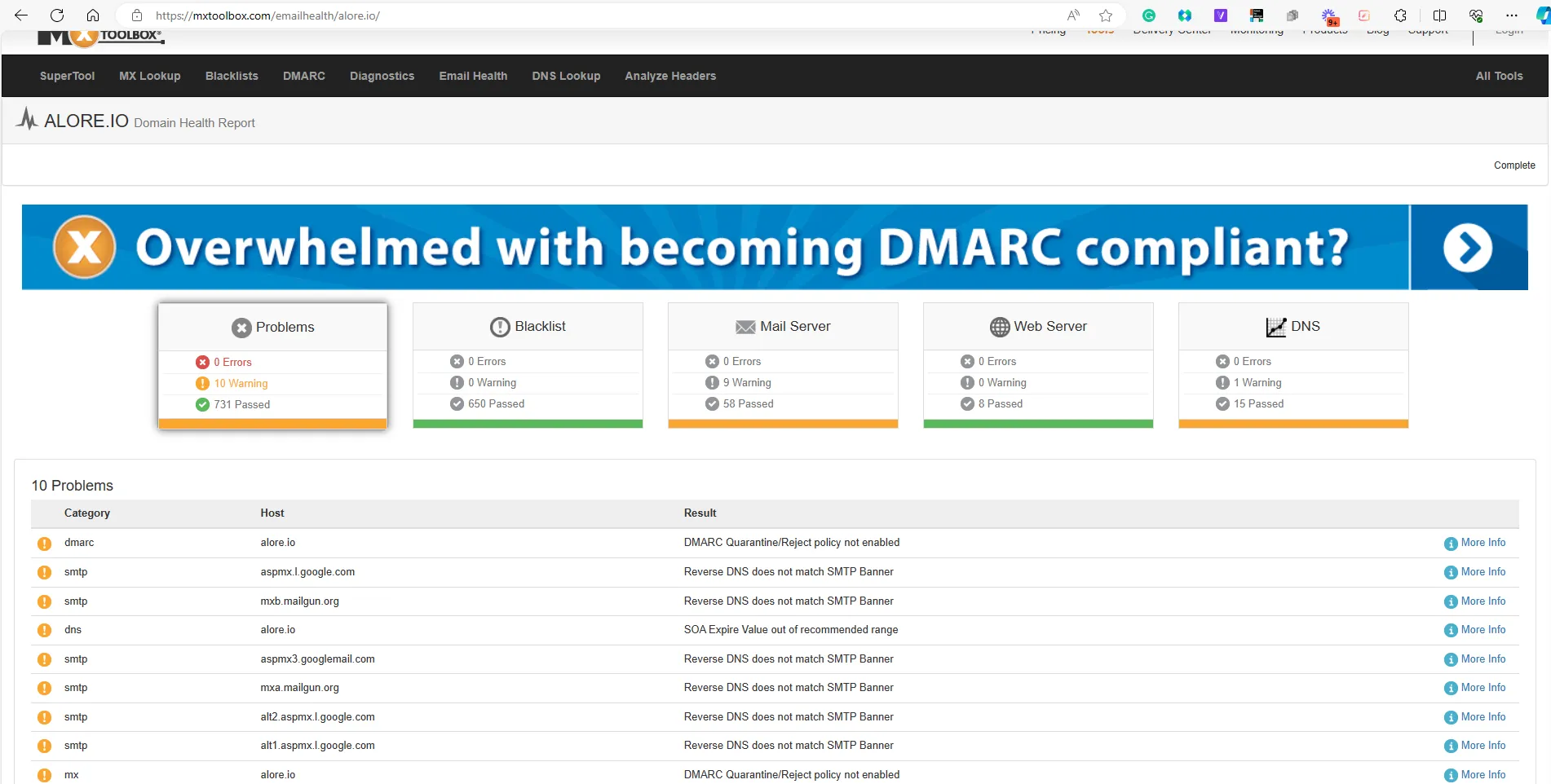Image resolution: width=1551 pixels, height=784 pixels.
Task: Open More Info for alt1.aspmx.l.google.com row
Action: pyautogui.click(x=1475, y=746)
